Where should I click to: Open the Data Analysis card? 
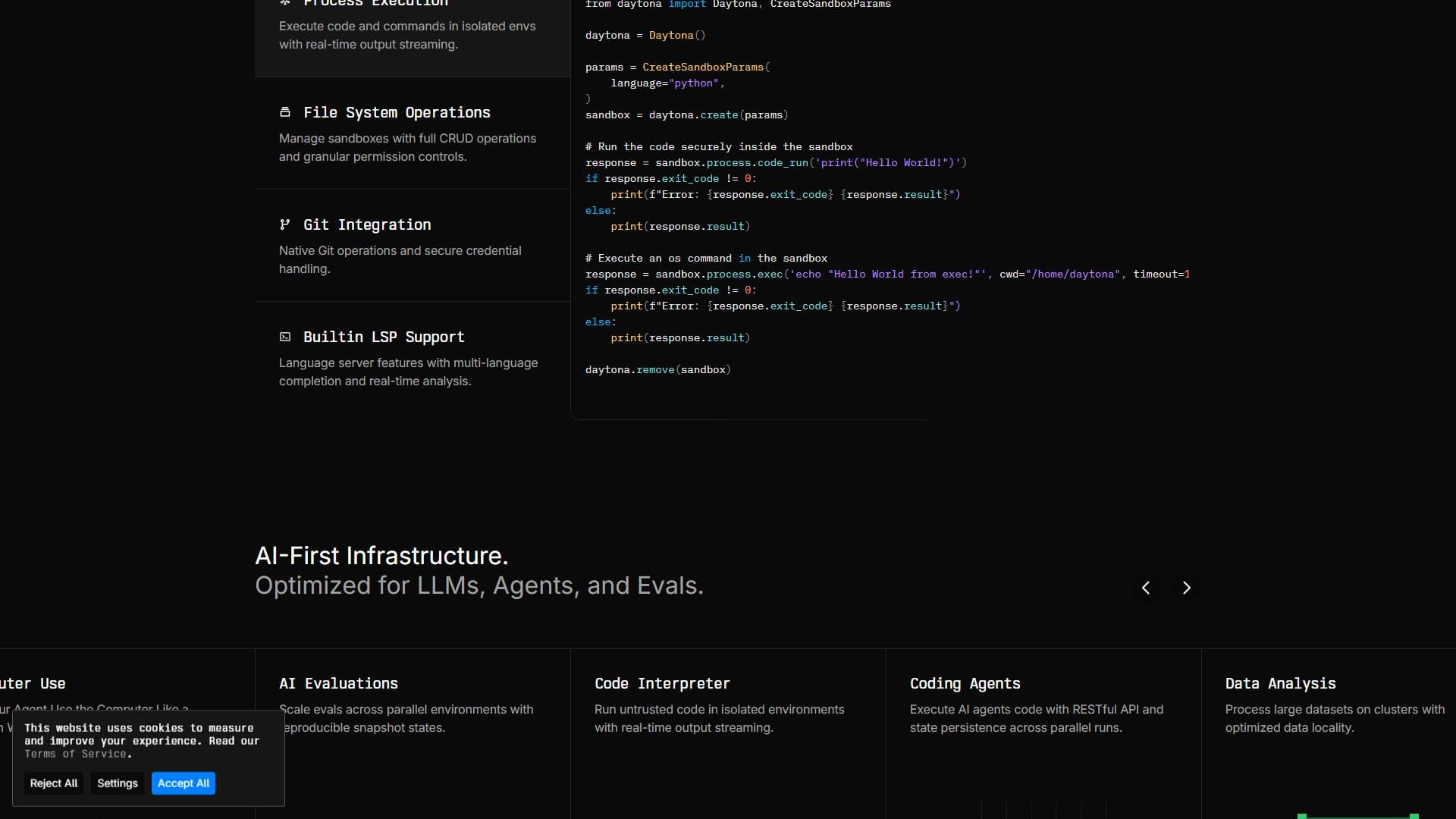1329,734
